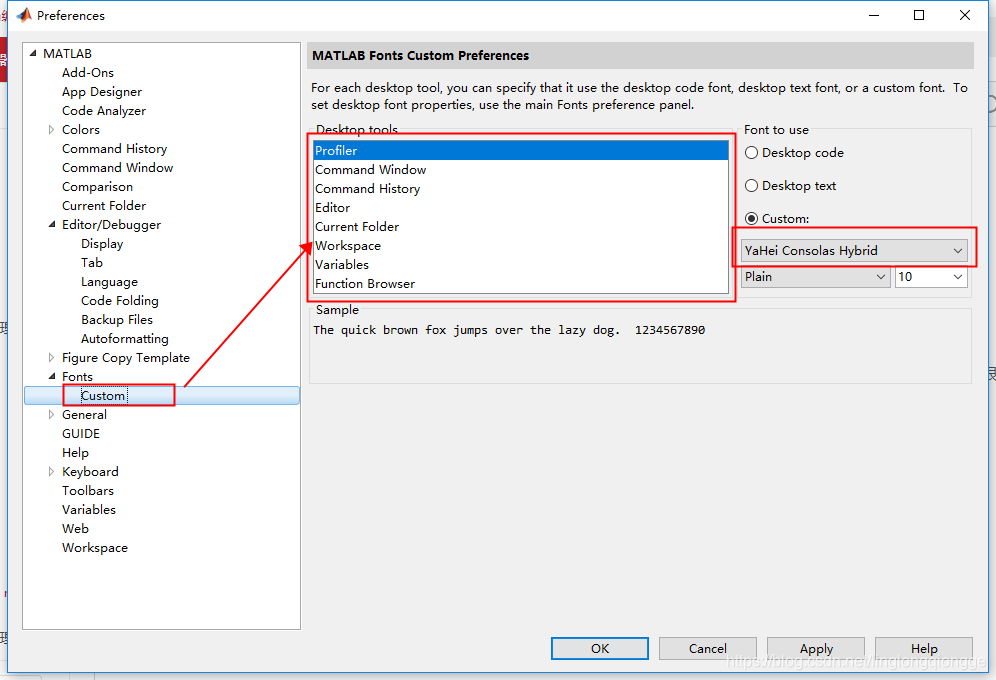
Task: Collapse the MATLAB root tree node
Action: click(33, 54)
